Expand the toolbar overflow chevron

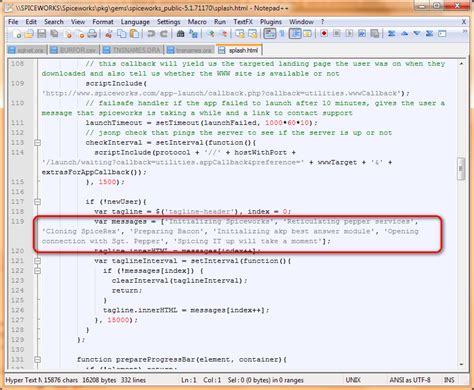[465, 32]
